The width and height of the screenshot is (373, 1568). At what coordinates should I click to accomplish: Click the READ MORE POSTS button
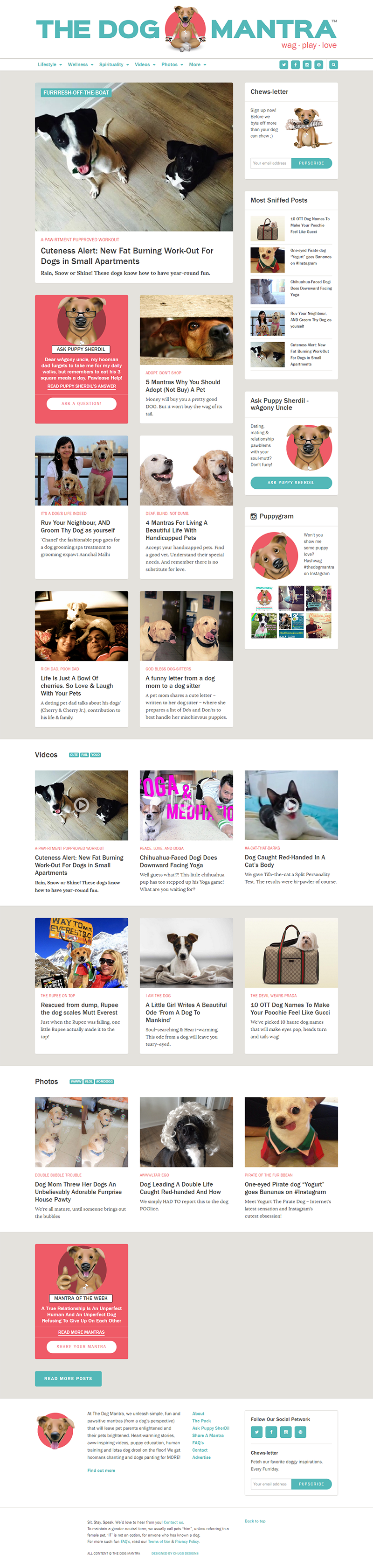click(x=68, y=1378)
